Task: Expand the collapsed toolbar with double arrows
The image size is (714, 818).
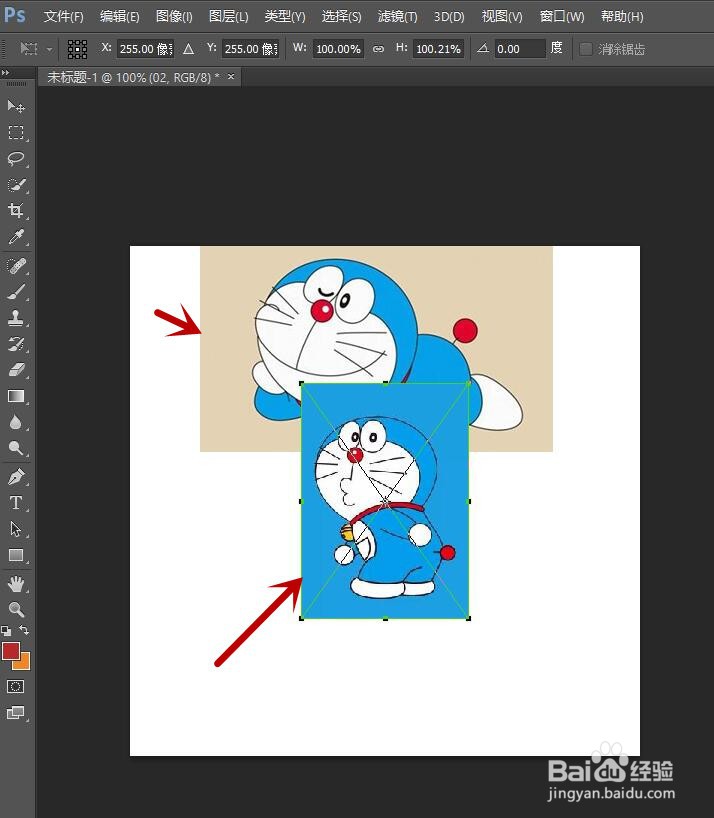Action: coord(5,73)
